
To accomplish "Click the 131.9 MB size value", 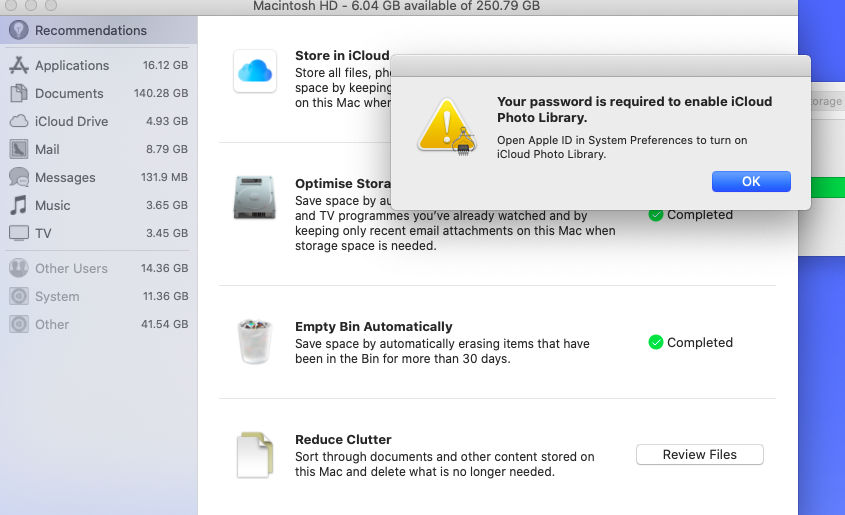I will [x=164, y=177].
